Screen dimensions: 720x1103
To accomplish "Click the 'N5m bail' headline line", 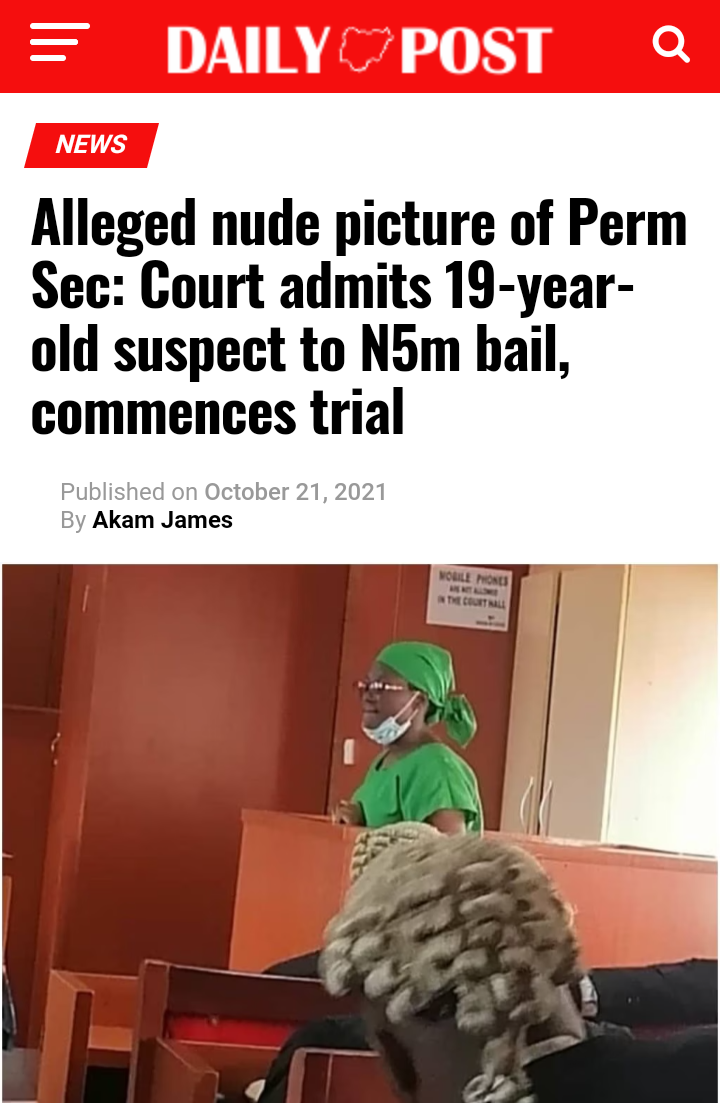I will [300, 350].
